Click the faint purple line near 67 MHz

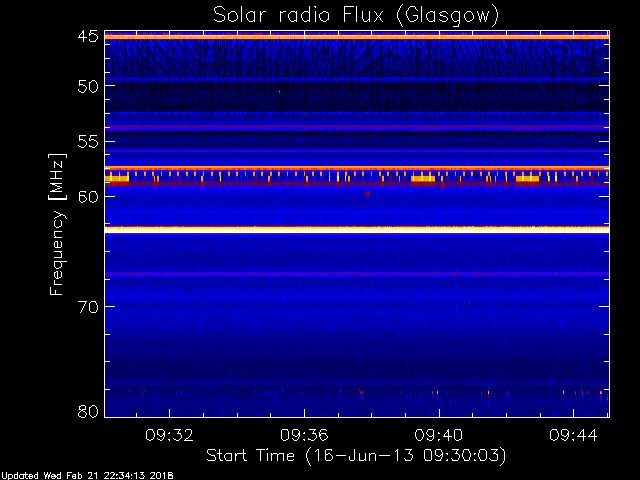(x=355, y=273)
